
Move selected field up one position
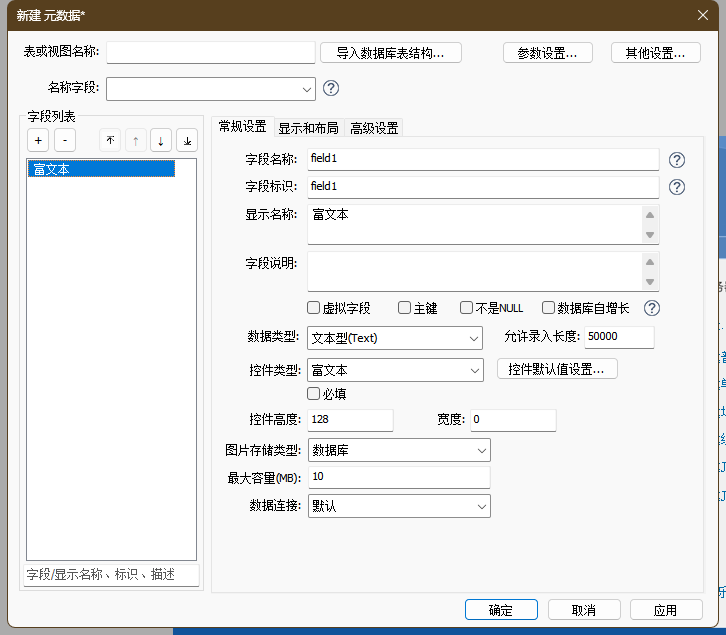coord(135,141)
